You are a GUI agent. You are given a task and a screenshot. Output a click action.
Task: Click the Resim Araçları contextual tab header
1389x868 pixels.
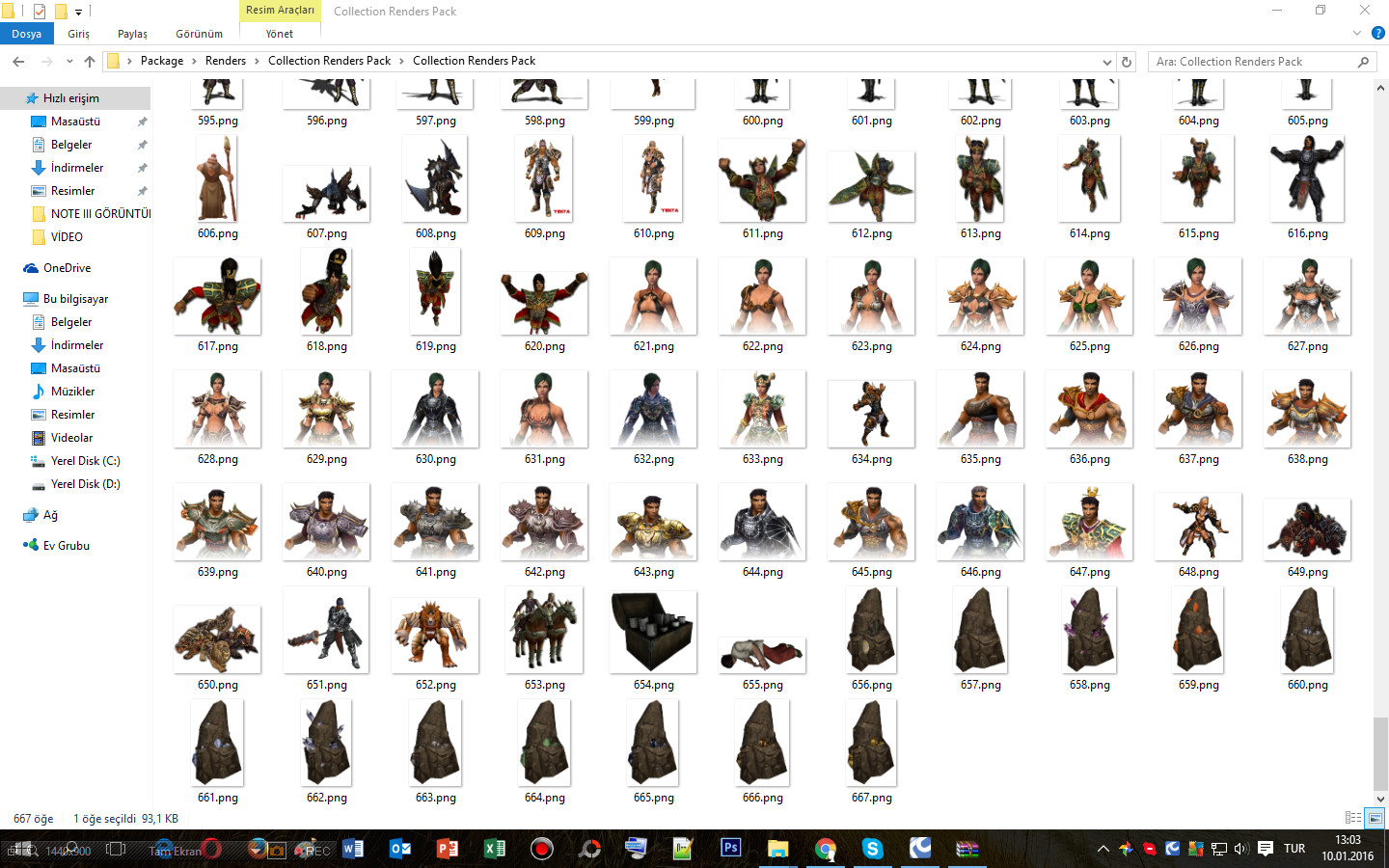(x=280, y=11)
